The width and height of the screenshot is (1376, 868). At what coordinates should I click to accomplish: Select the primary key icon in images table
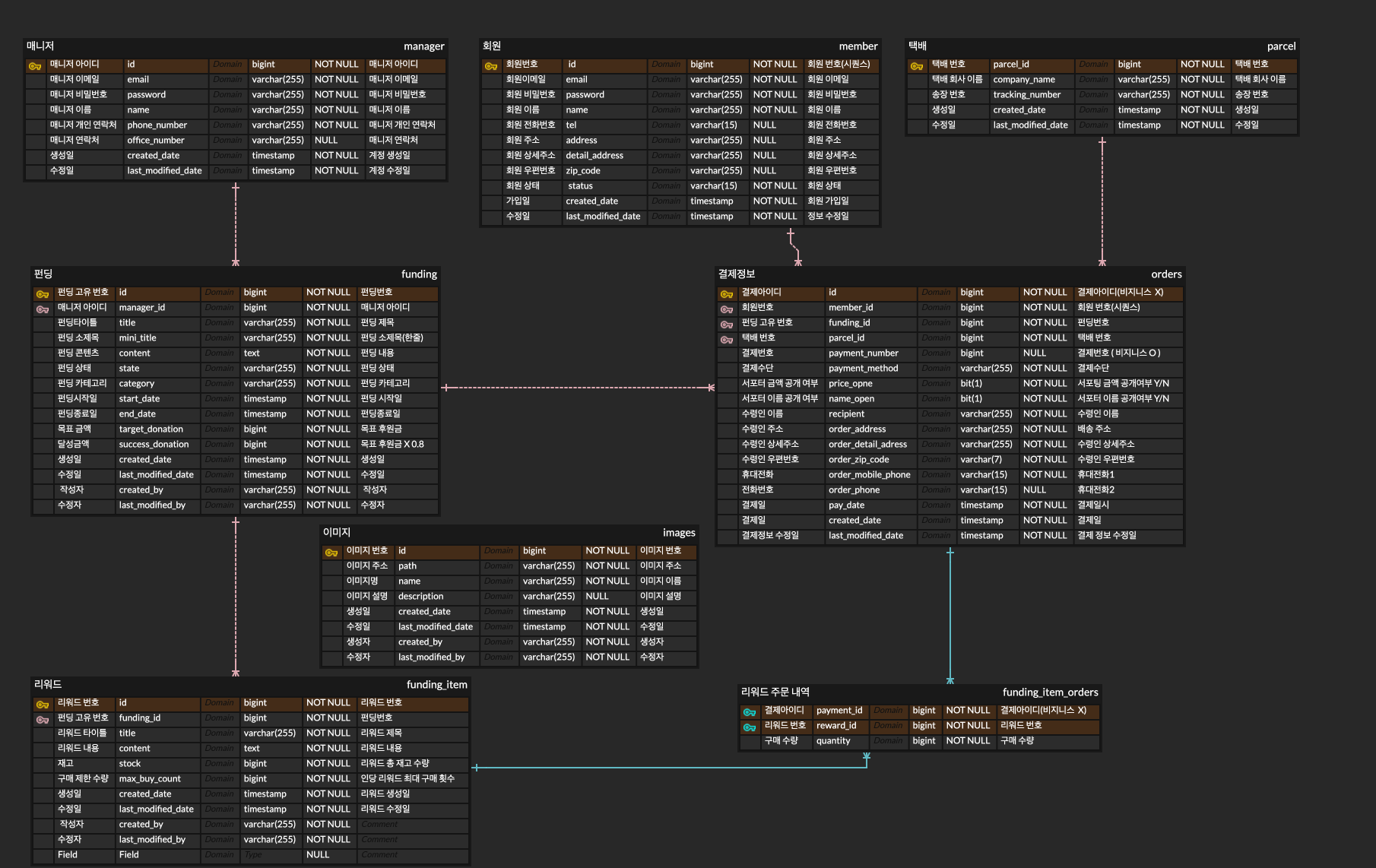331,553
